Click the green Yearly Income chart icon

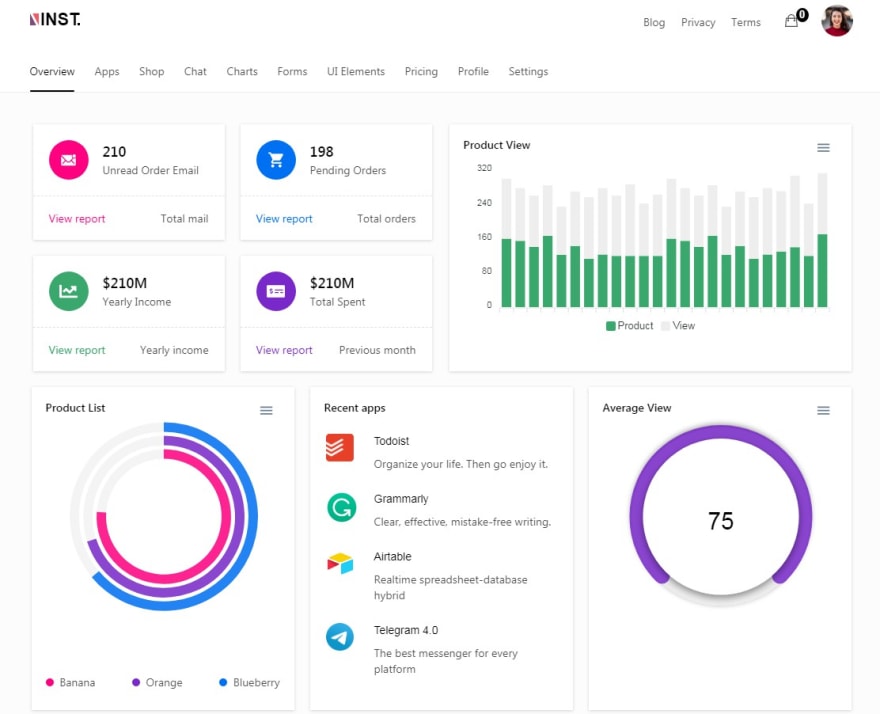tap(68, 291)
